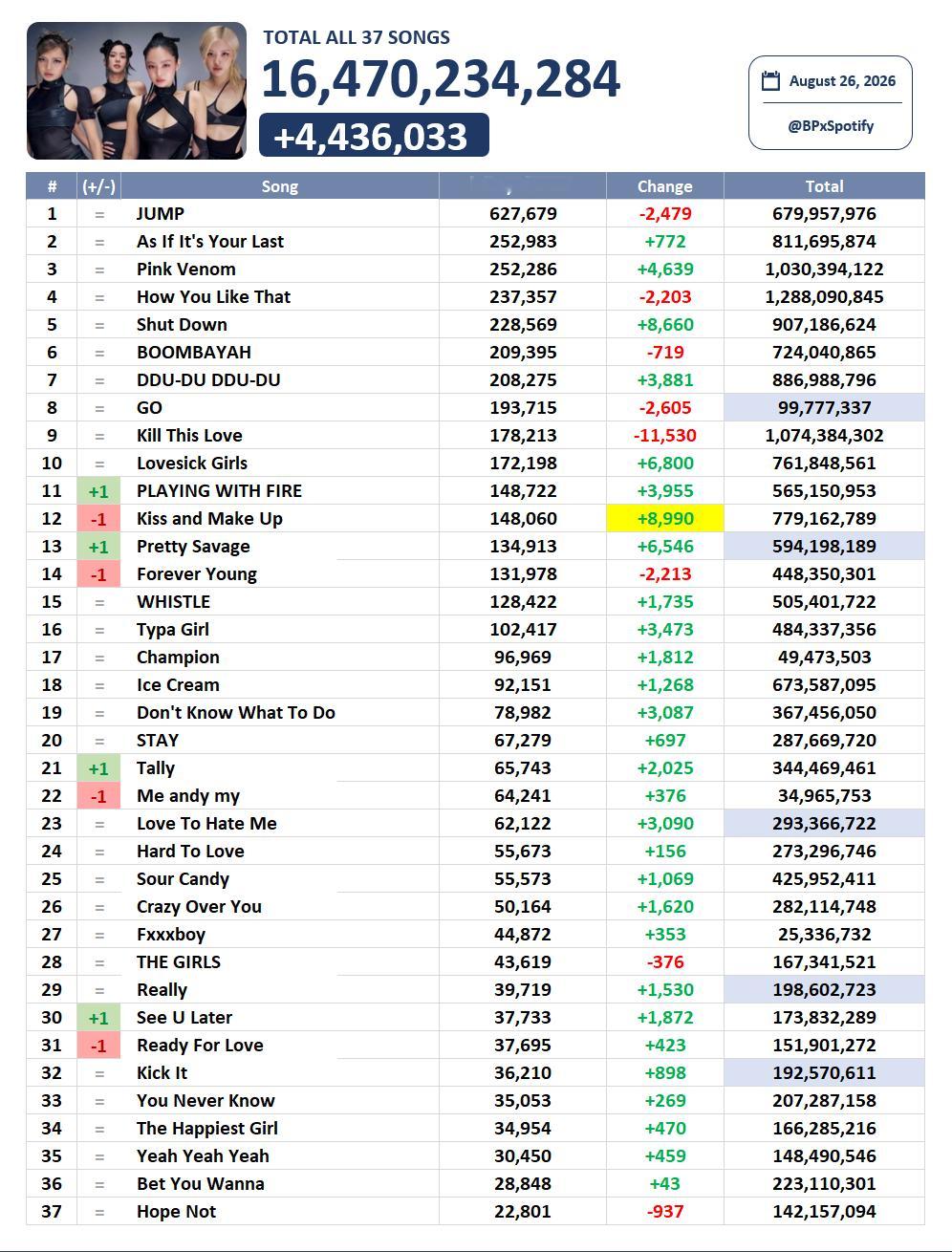This screenshot has height=1252, width=952.
Task: Click the Song column header
Action: pos(280,186)
